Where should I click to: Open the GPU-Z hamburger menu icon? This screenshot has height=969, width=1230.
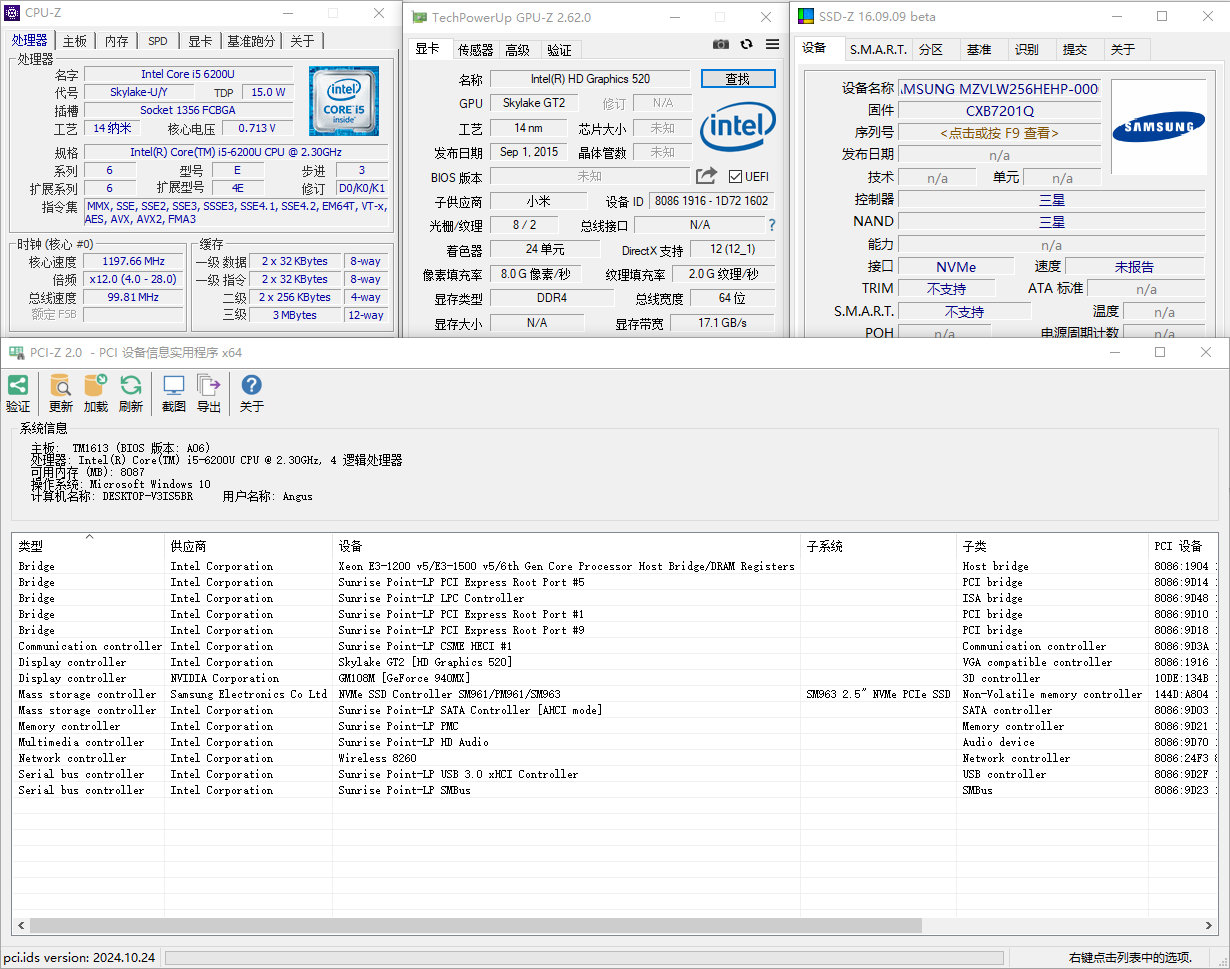point(772,44)
